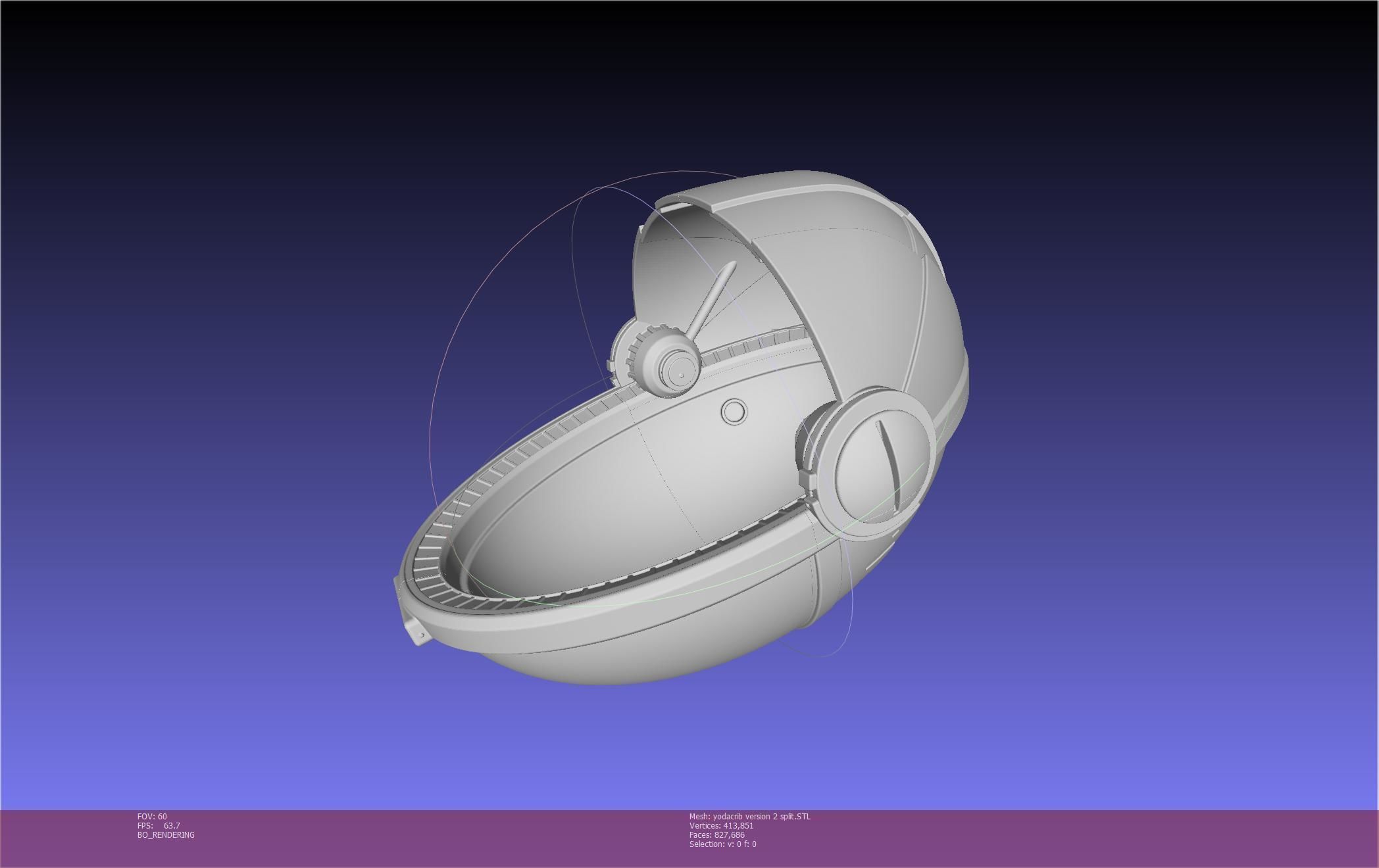Click the FOV: 60 readout
This screenshot has height=868, width=1379.
(152, 817)
